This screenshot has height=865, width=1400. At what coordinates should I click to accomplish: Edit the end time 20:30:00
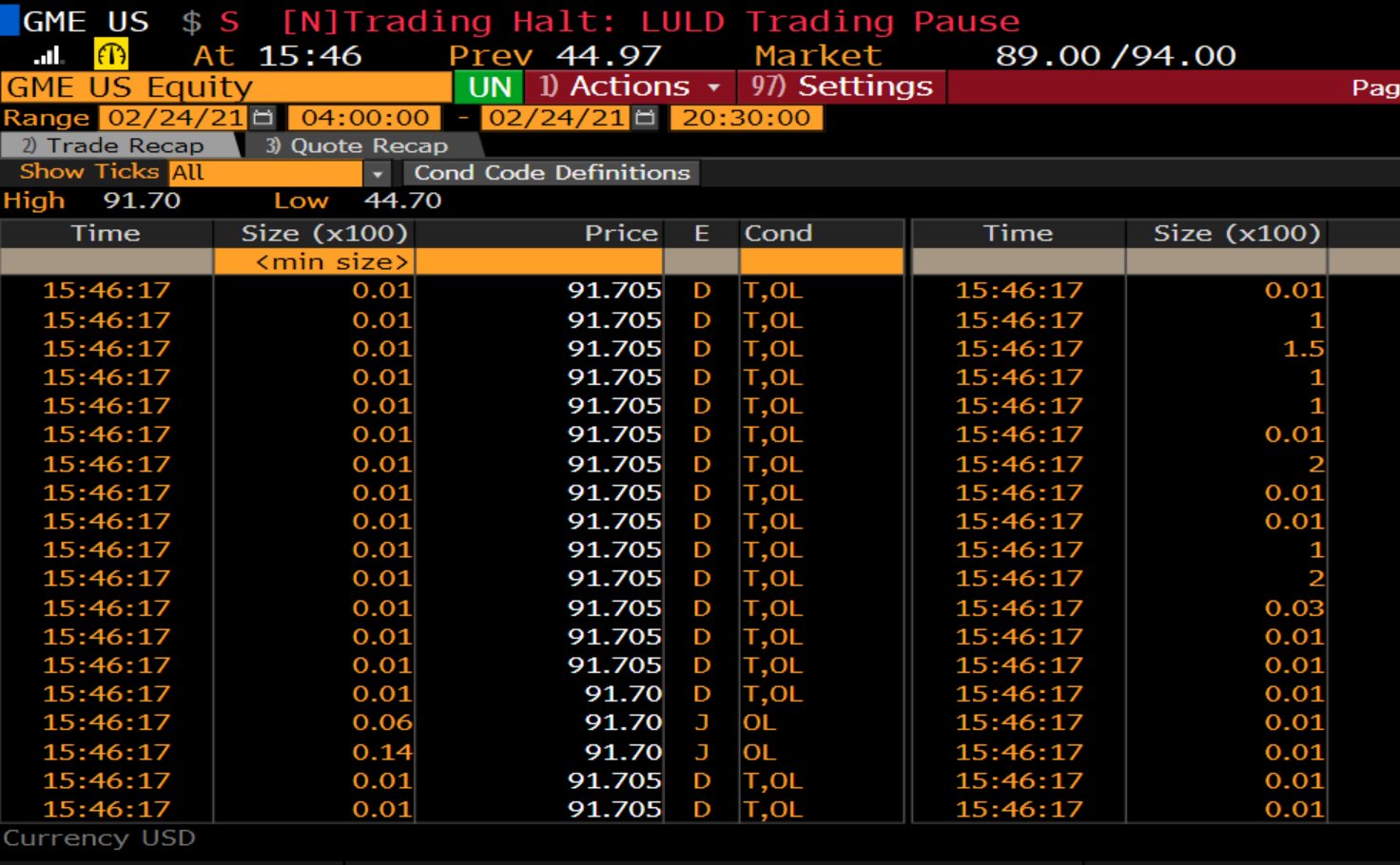click(x=747, y=118)
